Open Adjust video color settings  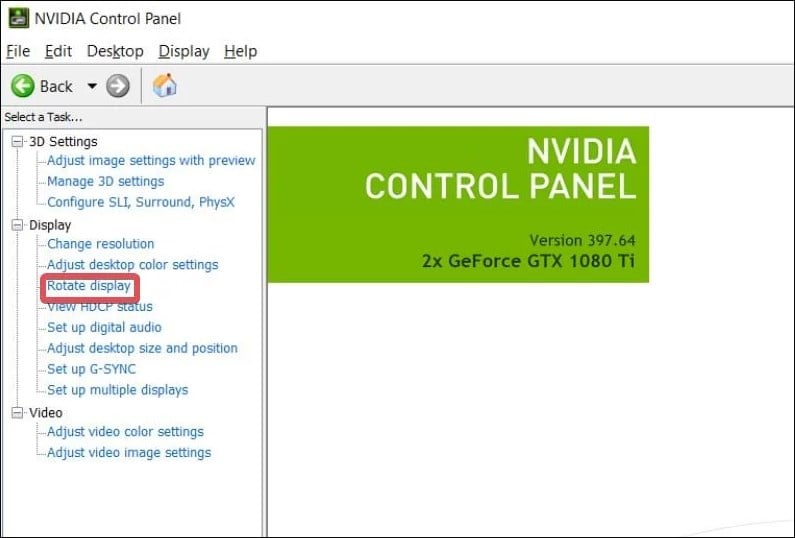(125, 432)
